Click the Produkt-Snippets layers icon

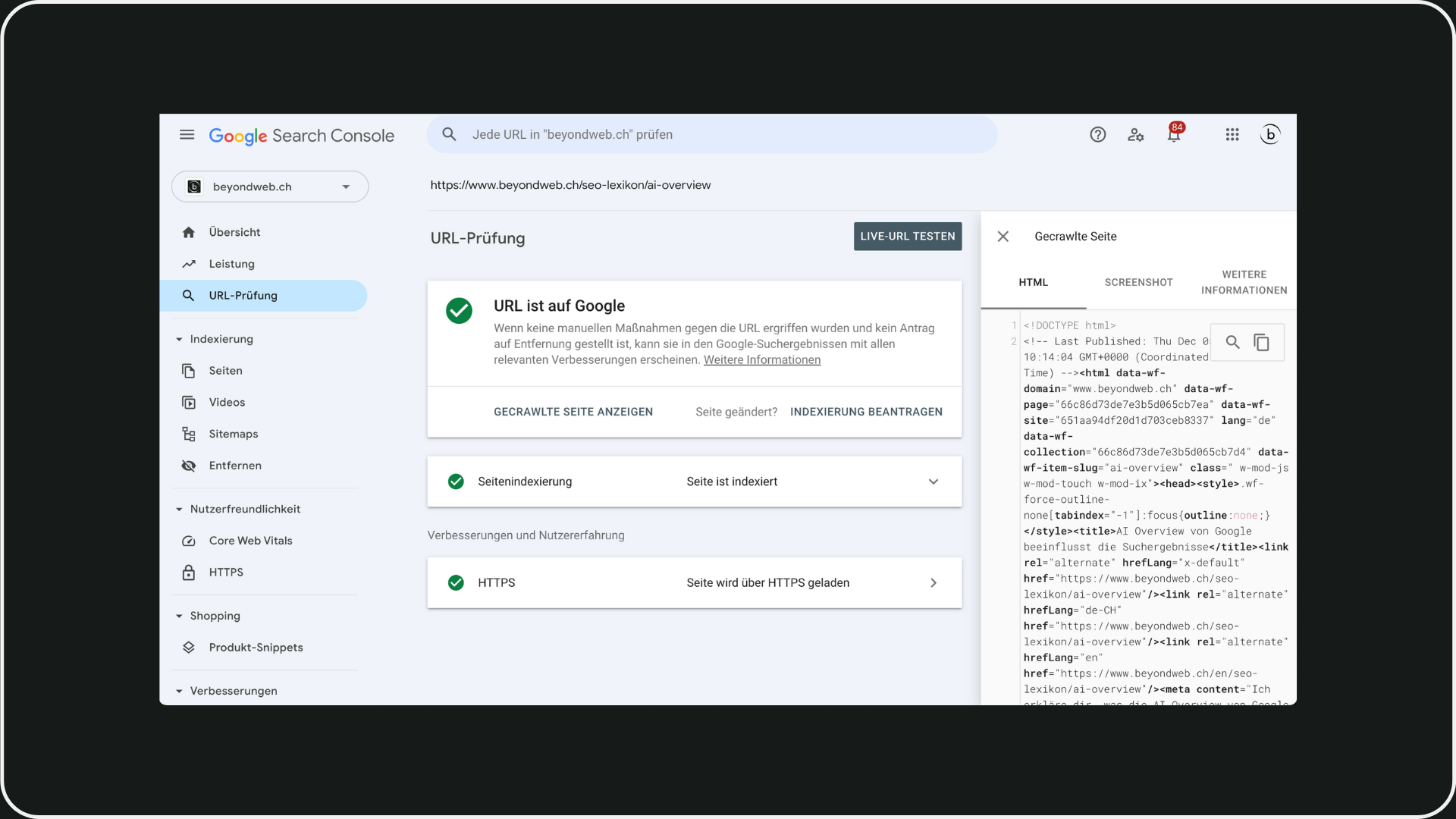[189, 648]
